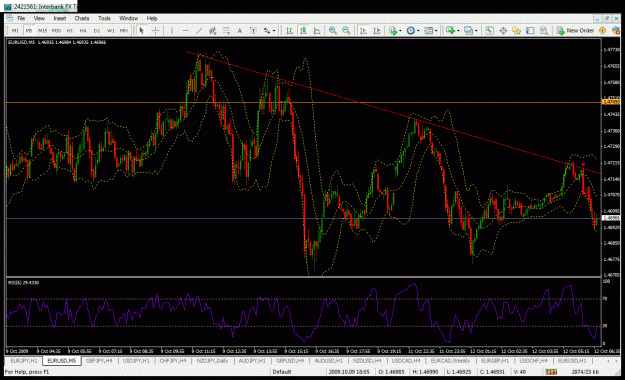Set timeframe to M1
The height and width of the screenshot is (380, 625).
pos(15,31)
